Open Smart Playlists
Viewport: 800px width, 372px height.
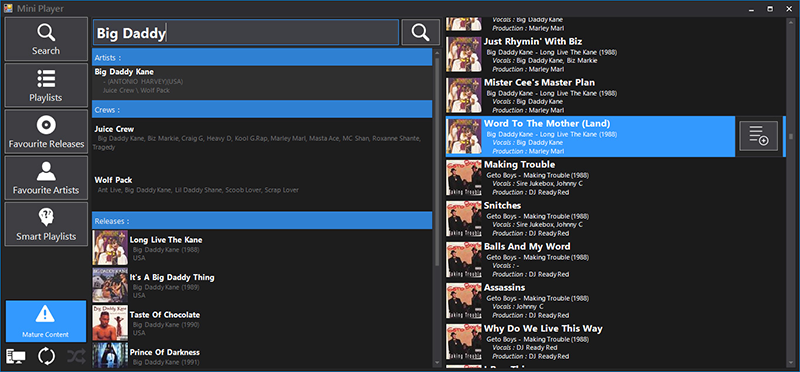pyautogui.click(x=46, y=224)
